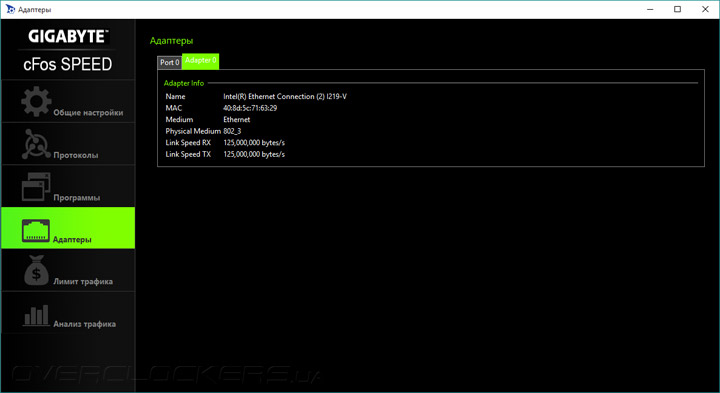Open Анализ трафика bar chart icon
720x393 pixels.
point(36,315)
